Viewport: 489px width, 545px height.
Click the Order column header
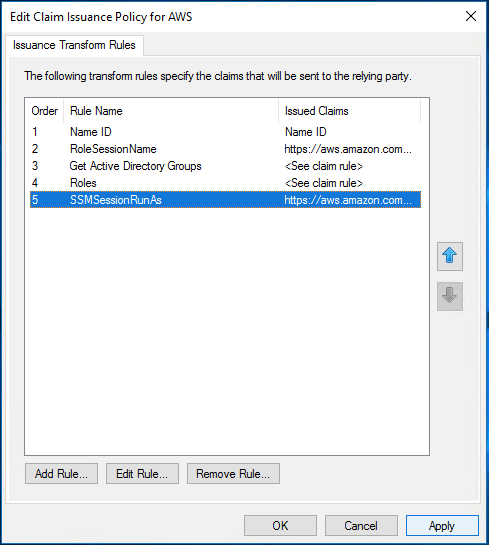pyautogui.click(x=44, y=111)
